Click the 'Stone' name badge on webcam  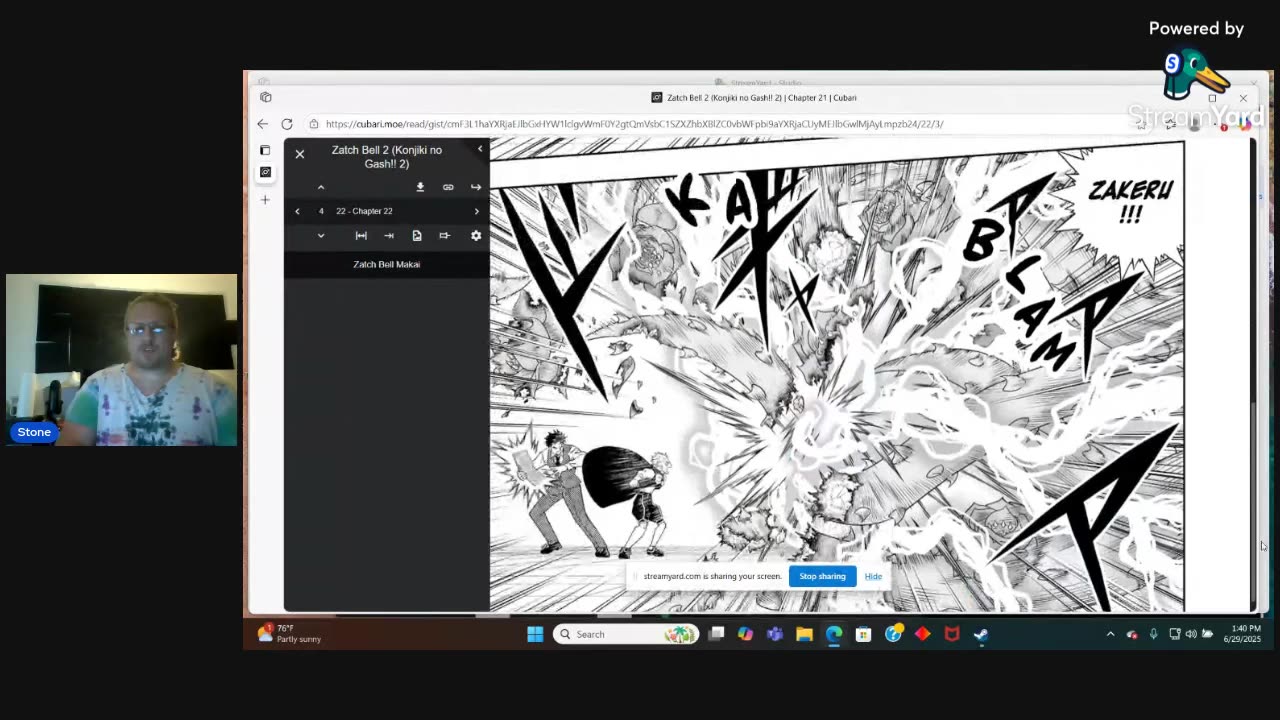click(34, 432)
